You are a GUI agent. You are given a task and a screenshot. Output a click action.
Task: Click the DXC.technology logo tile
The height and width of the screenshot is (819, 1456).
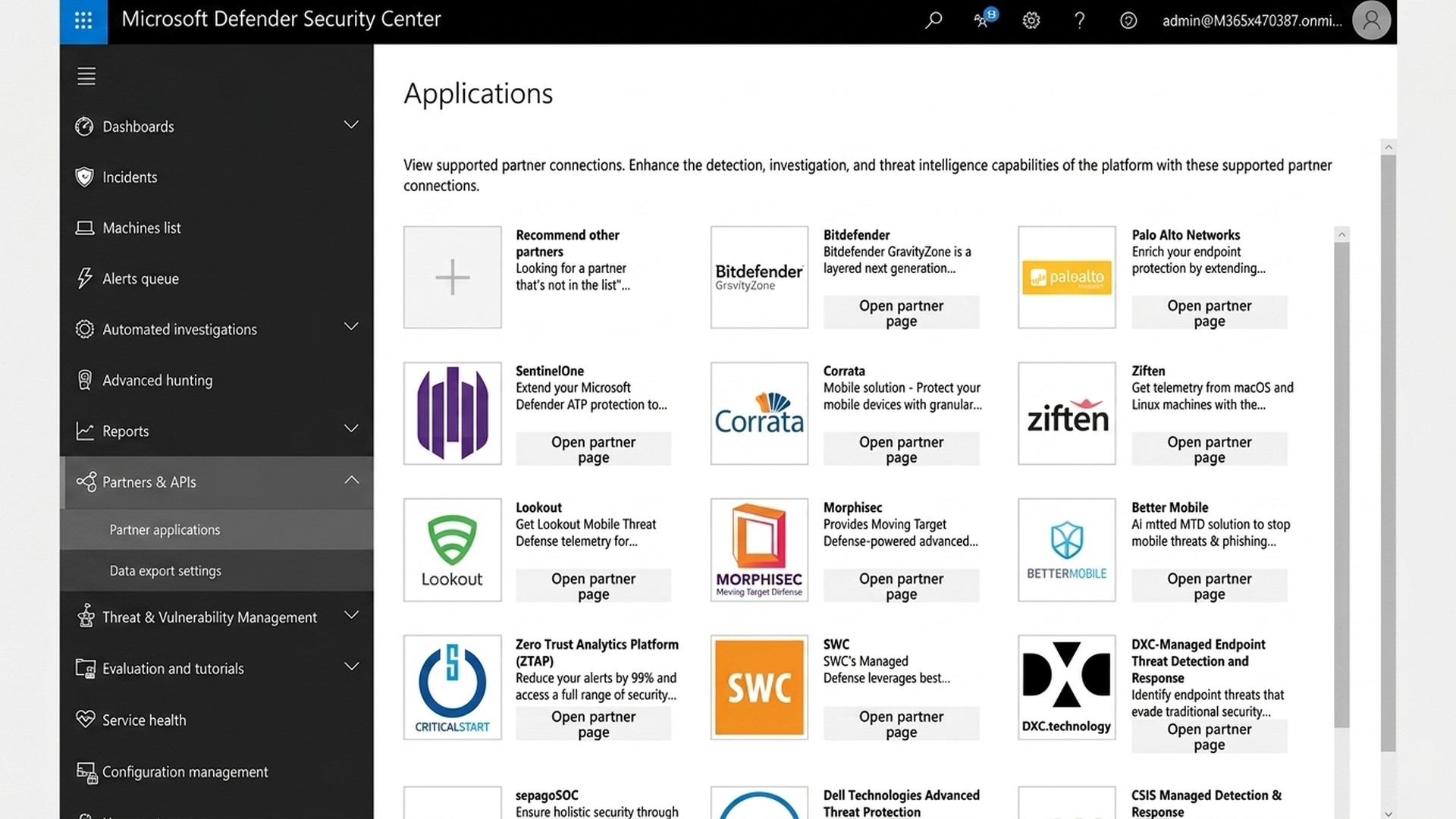pyautogui.click(x=1066, y=687)
